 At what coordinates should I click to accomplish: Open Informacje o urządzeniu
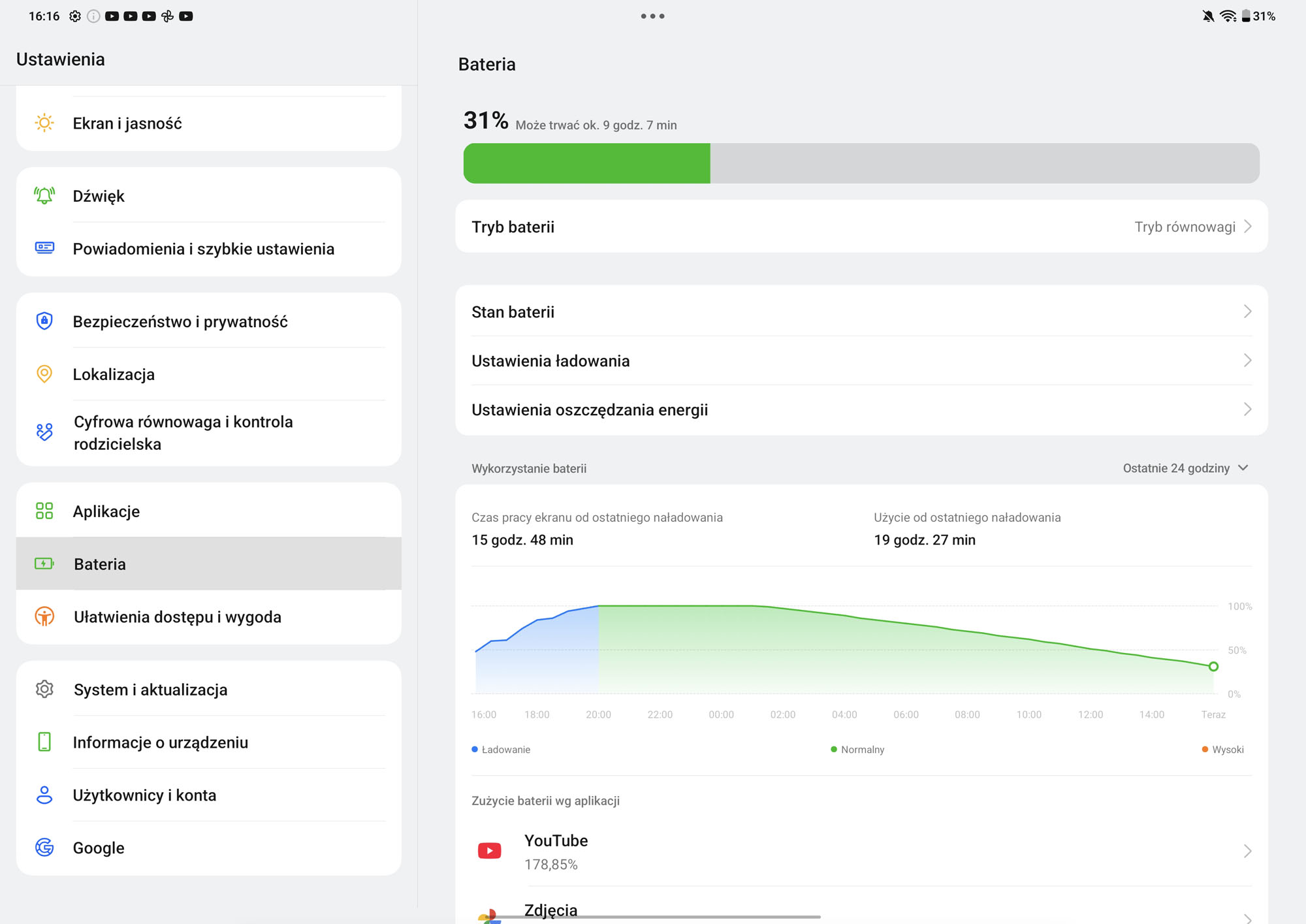(209, 742)
